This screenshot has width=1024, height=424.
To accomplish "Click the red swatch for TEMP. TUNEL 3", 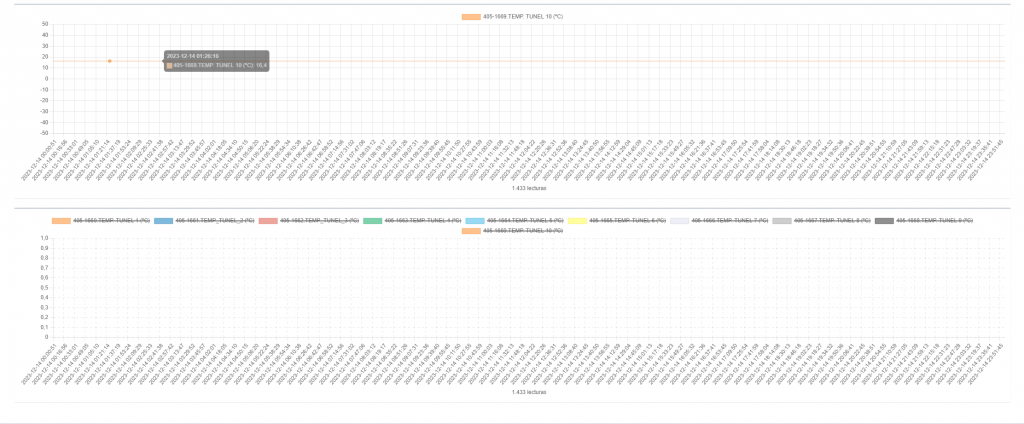I will (x=268, y=219).
